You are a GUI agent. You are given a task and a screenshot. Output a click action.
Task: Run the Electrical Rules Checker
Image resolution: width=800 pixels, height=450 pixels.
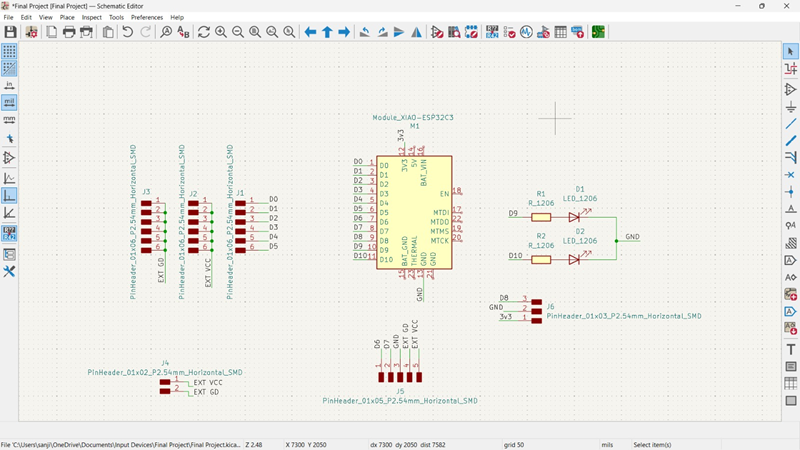click(509, 32)
